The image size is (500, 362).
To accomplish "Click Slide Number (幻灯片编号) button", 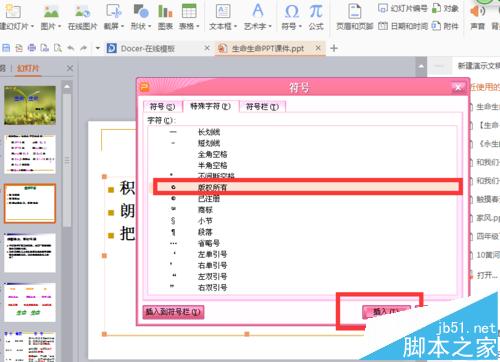I will [x=402, y=8].
